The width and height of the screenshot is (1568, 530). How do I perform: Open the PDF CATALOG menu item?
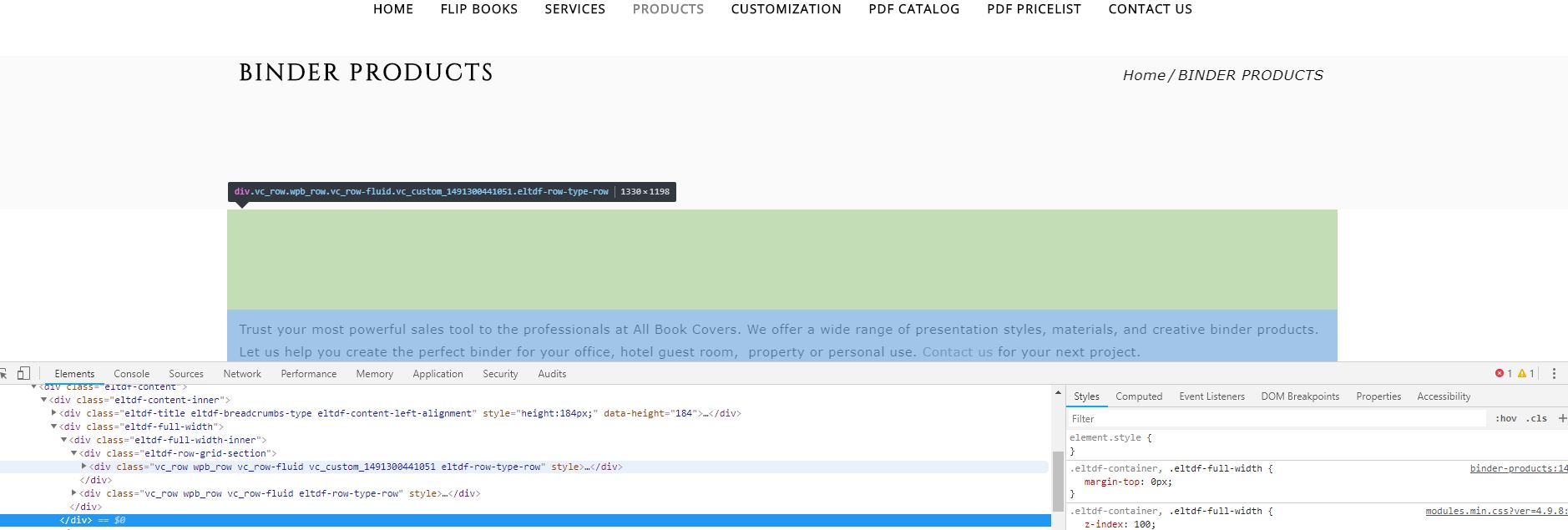pyautogui.click(x=914, y=9)
